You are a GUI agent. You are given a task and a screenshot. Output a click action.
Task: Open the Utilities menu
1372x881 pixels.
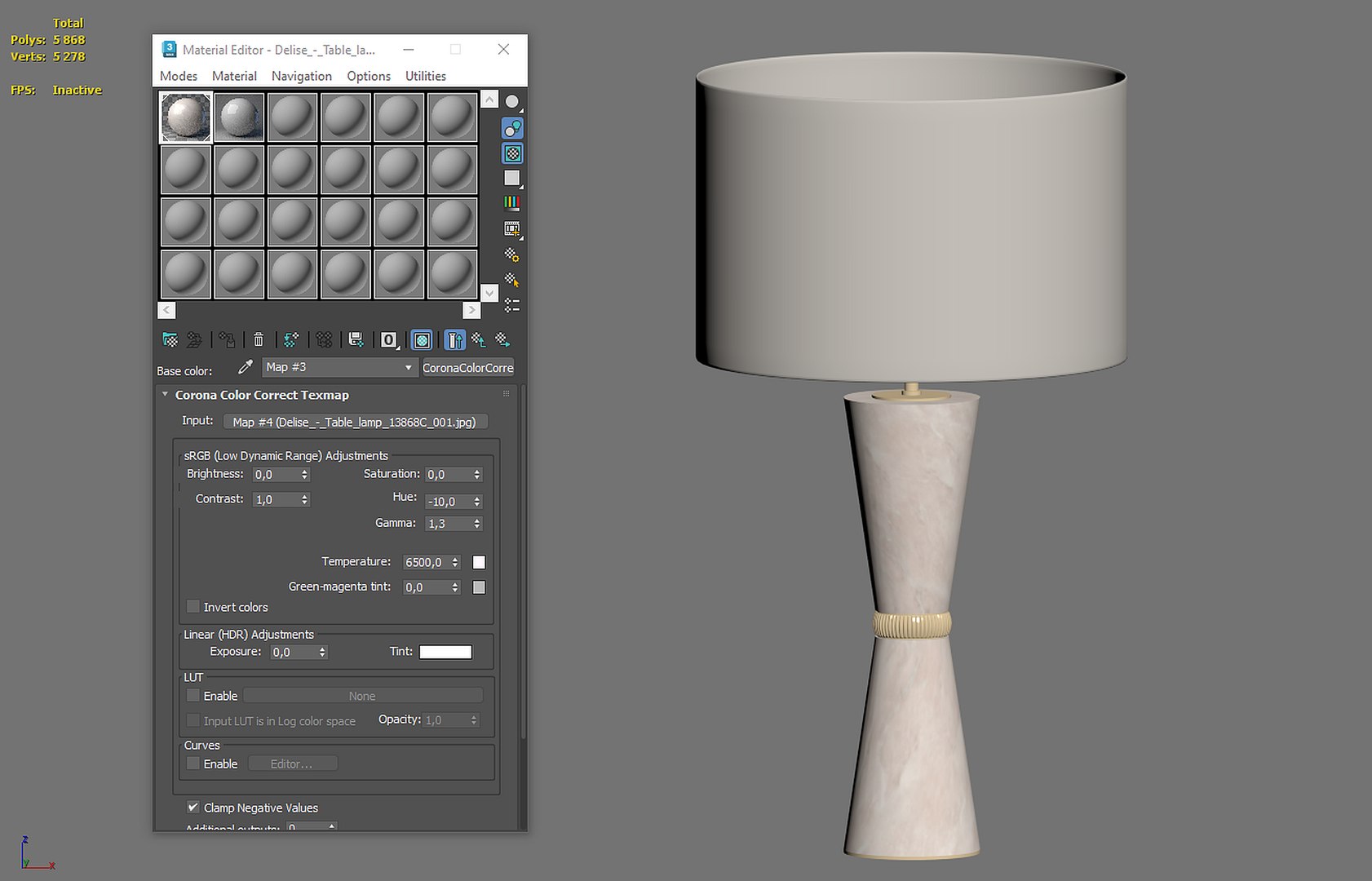426,76
